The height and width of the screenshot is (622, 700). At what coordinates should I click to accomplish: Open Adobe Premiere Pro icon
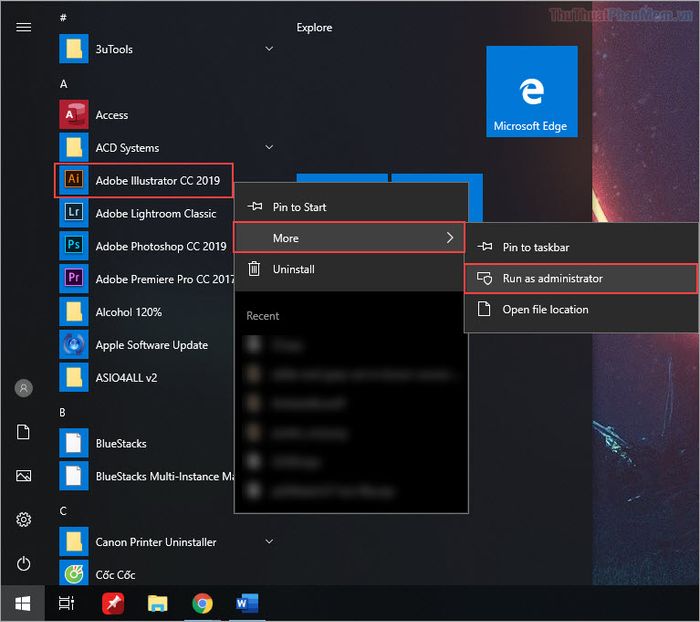pos(74,279)
